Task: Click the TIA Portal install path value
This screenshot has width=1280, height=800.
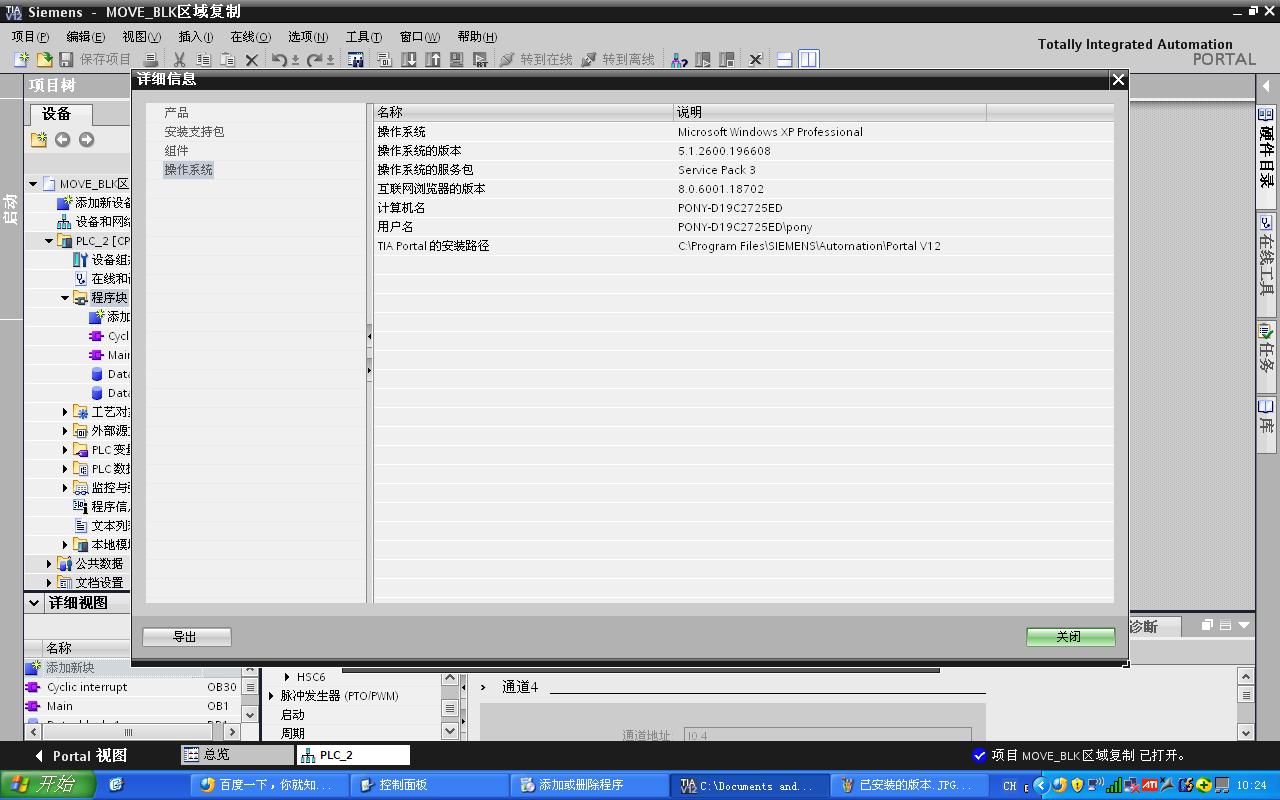Action: 809,246
